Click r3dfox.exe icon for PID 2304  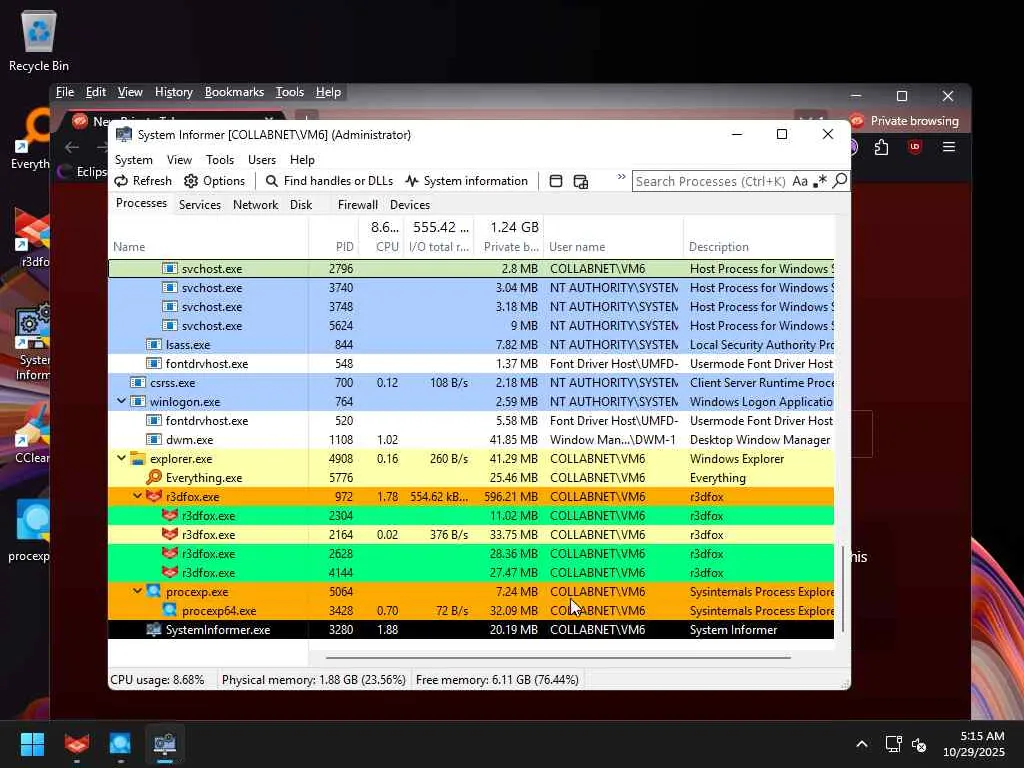point(170,515)
